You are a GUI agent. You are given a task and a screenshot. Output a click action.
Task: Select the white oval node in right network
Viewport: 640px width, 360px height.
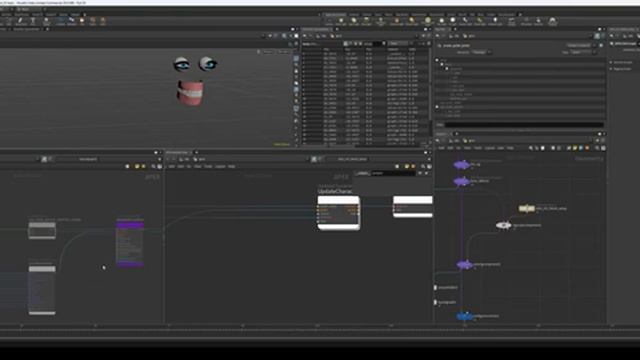[x=503, y=225]
